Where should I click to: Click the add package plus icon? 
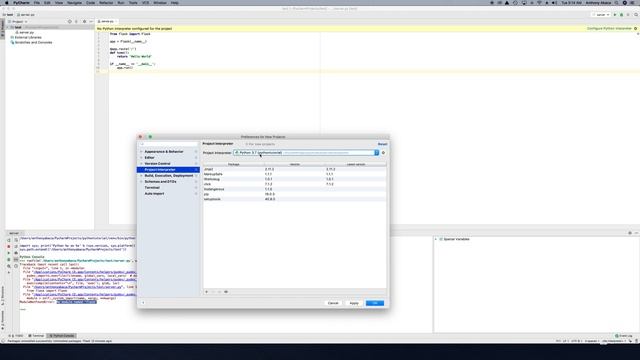pos(207,292)
